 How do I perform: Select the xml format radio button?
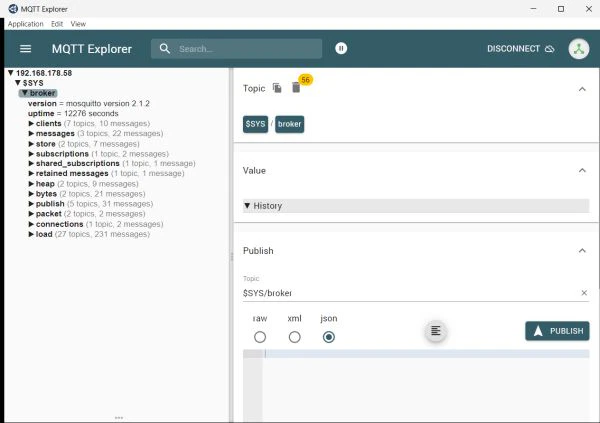pos(294,337)
